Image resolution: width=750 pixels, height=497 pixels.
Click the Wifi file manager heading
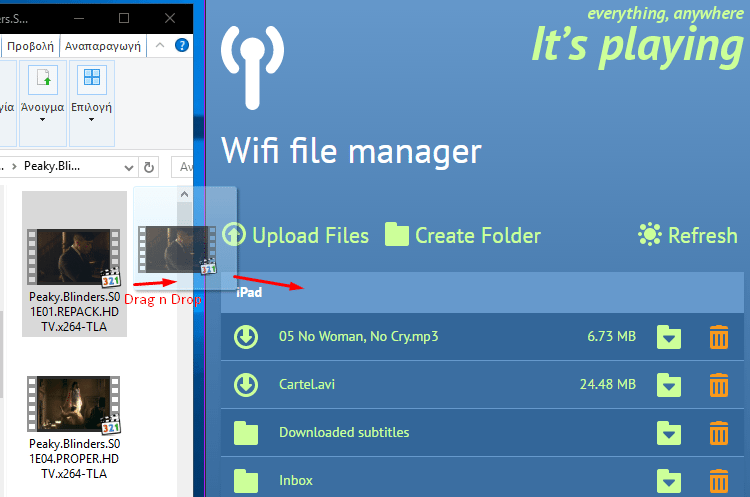point(352,151)
